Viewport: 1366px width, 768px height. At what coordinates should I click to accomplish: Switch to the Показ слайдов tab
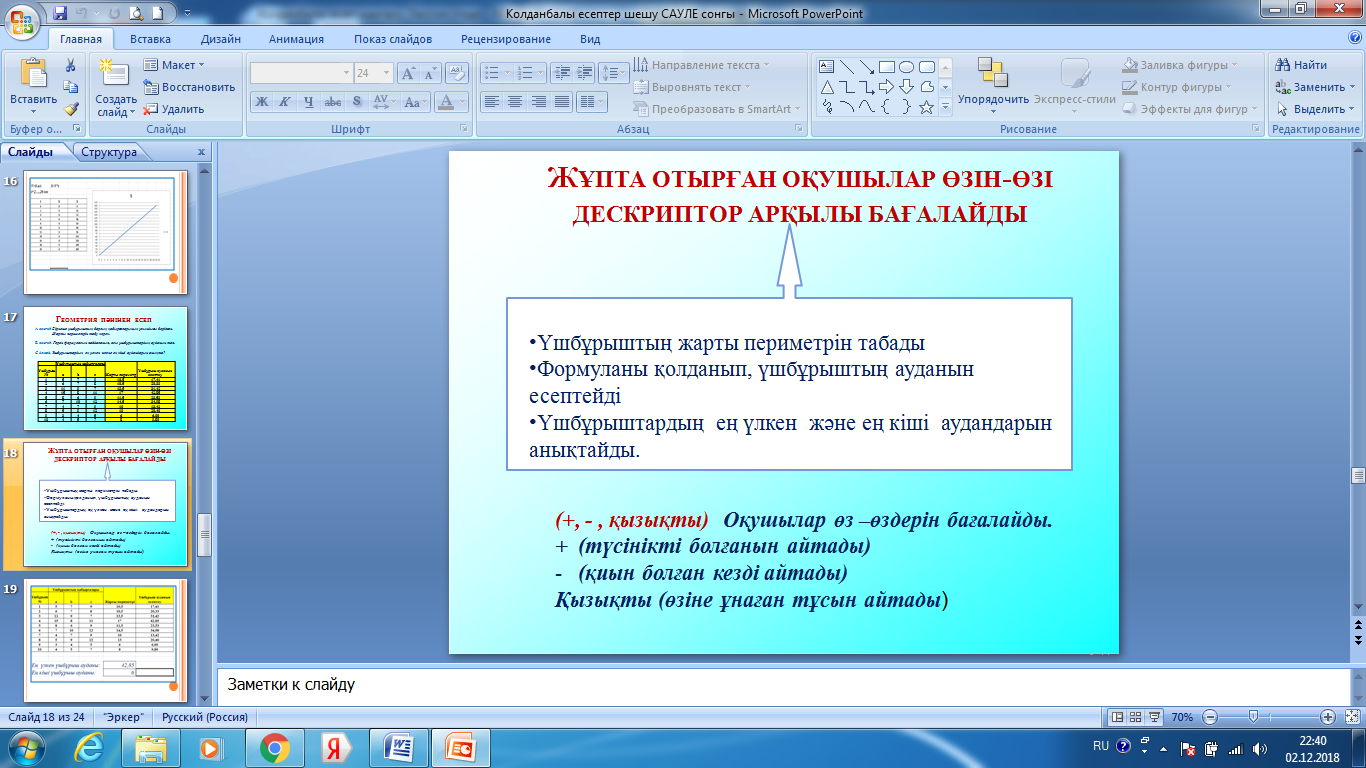(393, 39)
